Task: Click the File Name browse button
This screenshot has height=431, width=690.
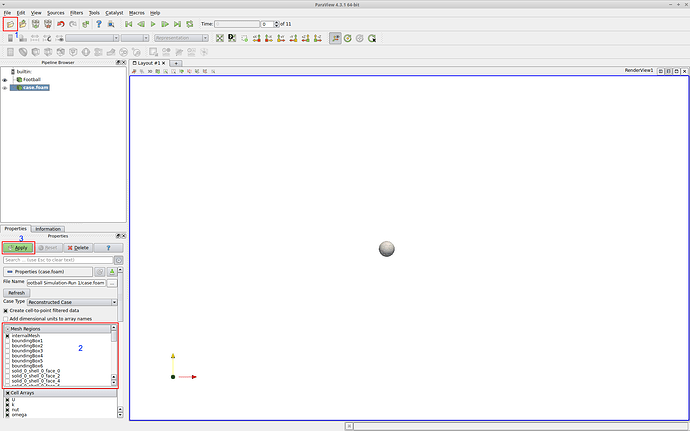Action: click(x=112, y=283)
